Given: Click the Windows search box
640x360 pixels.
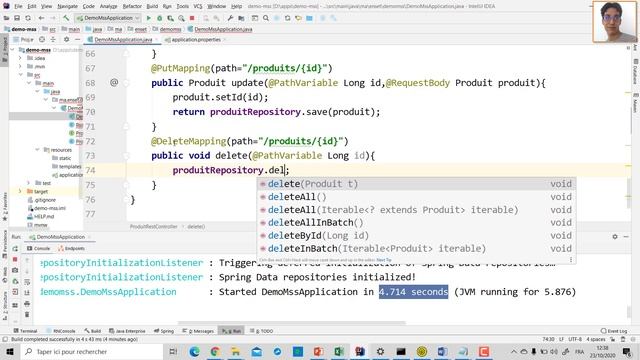Looking at the screenshot, I should coord(91,351).
